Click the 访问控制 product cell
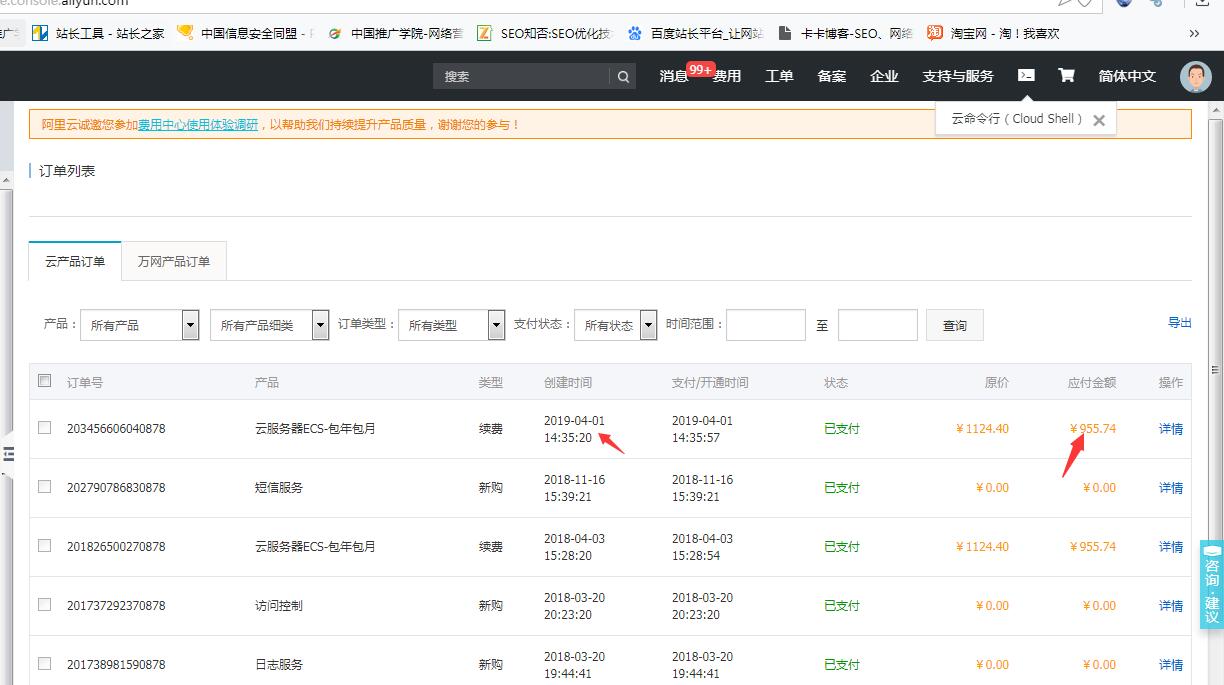1224x685 pixels. point(279,606)
